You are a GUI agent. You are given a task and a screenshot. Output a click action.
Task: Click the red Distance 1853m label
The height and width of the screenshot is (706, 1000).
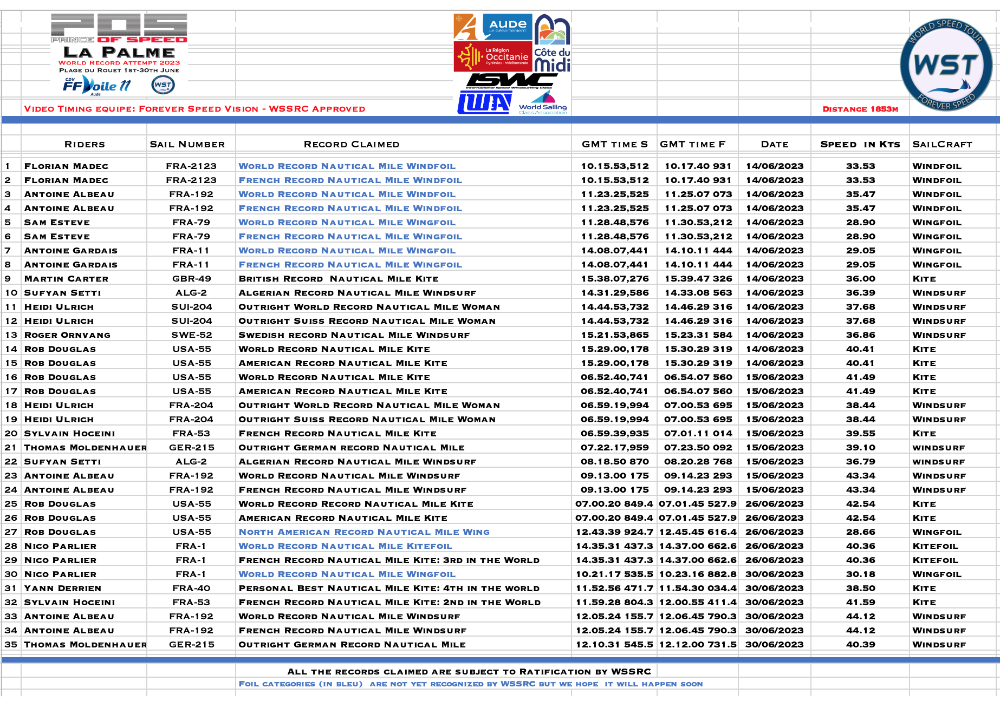click(860, 109)
